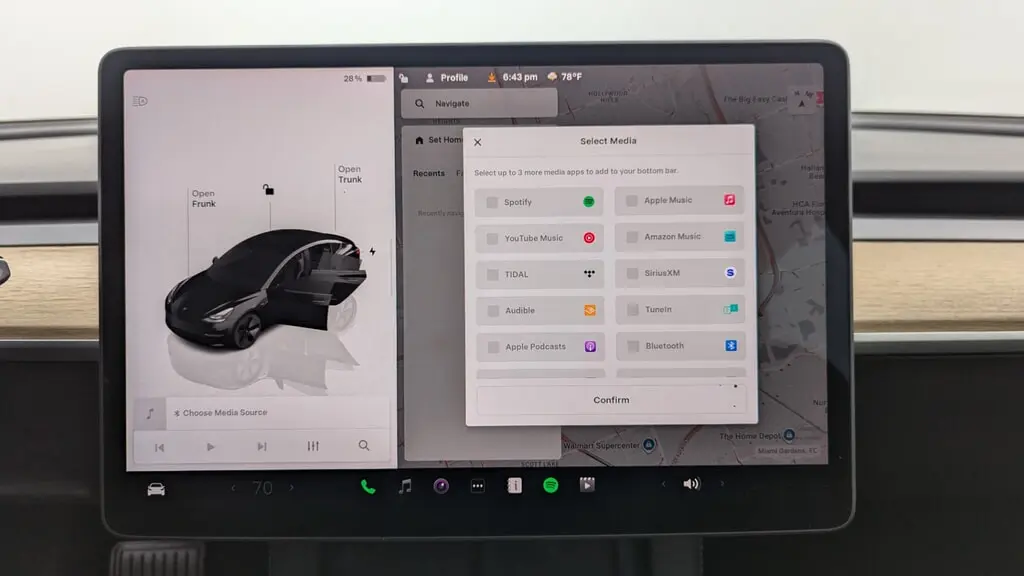Open the audio equalizer settings
Image resolution: width=1024 pixels, height=576 pixels.
(x=313, y=446)
